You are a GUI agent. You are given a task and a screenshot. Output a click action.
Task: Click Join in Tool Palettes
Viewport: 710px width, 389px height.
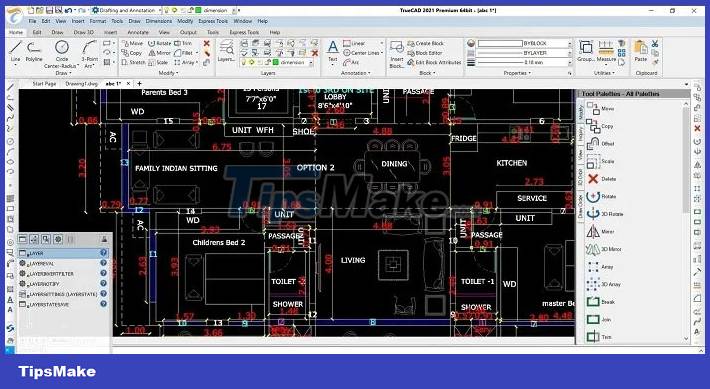click(x=599, y=319)
